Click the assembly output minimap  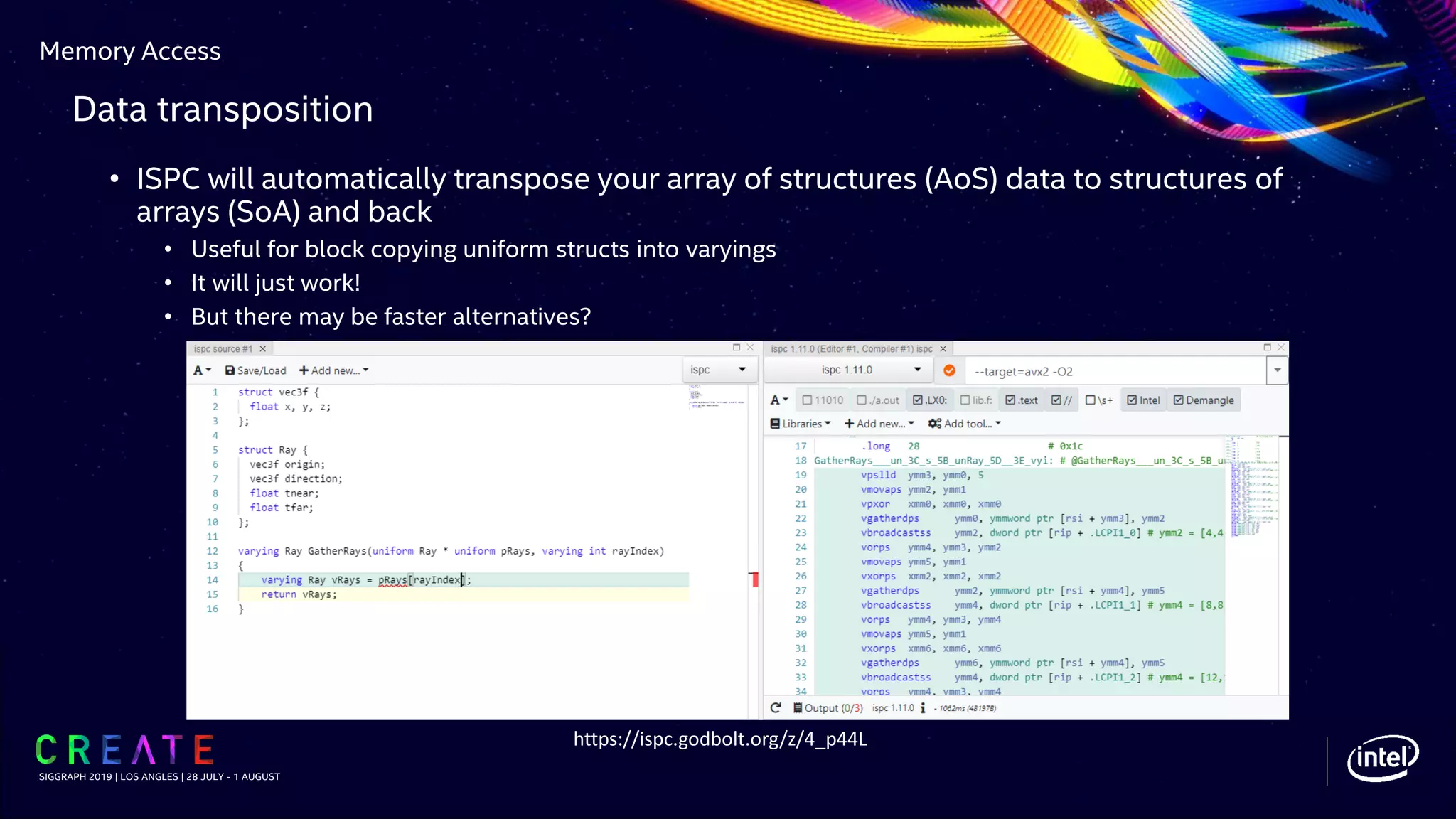(x=1254, y=487)
